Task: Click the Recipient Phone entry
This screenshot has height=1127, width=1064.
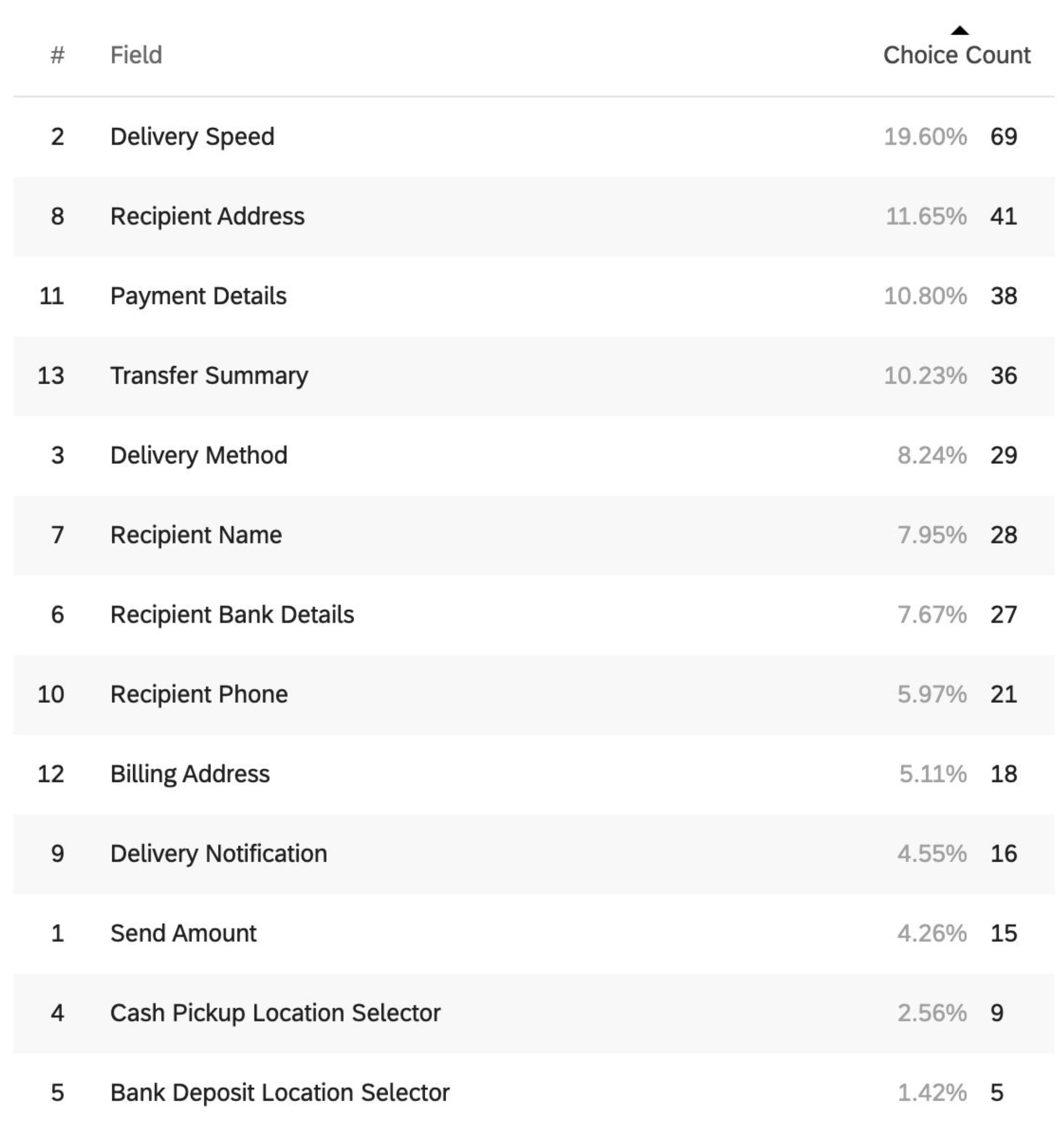Action: 199,694
